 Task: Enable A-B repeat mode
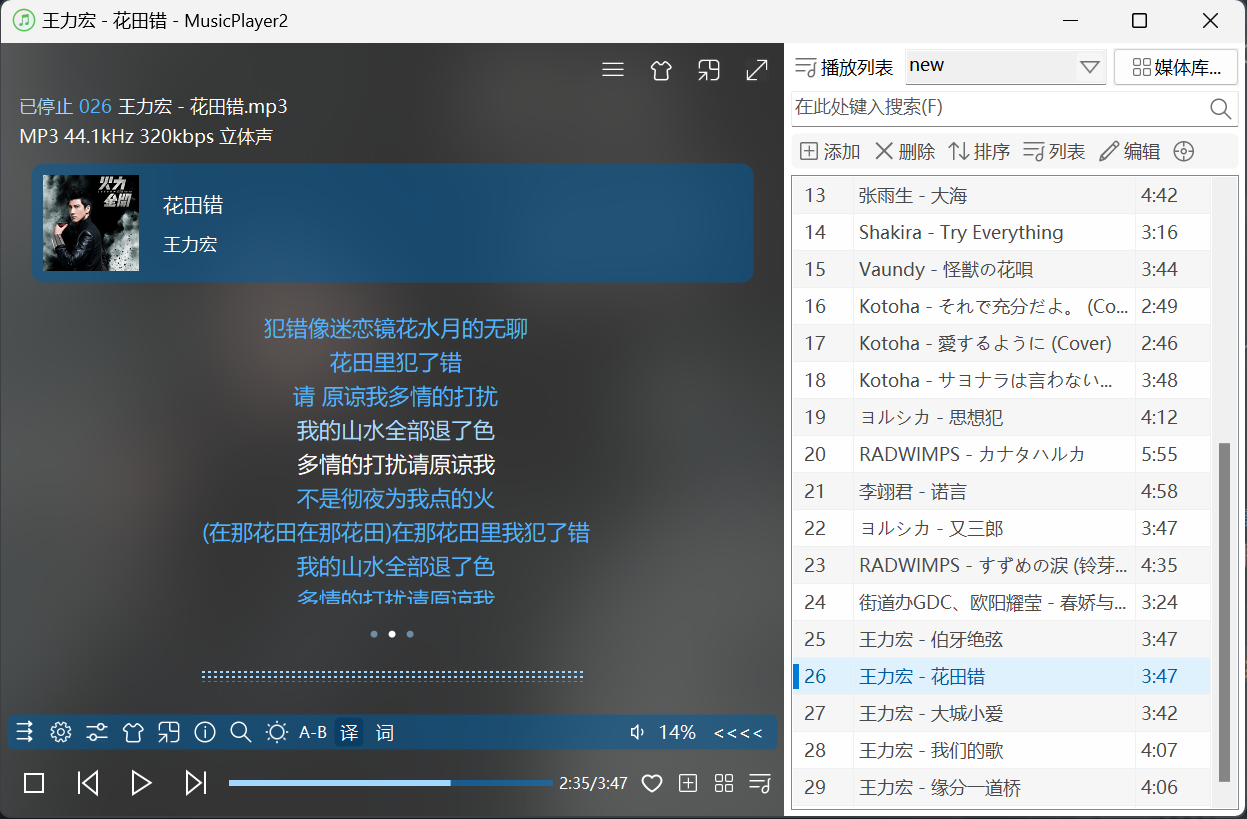(311, 732)
